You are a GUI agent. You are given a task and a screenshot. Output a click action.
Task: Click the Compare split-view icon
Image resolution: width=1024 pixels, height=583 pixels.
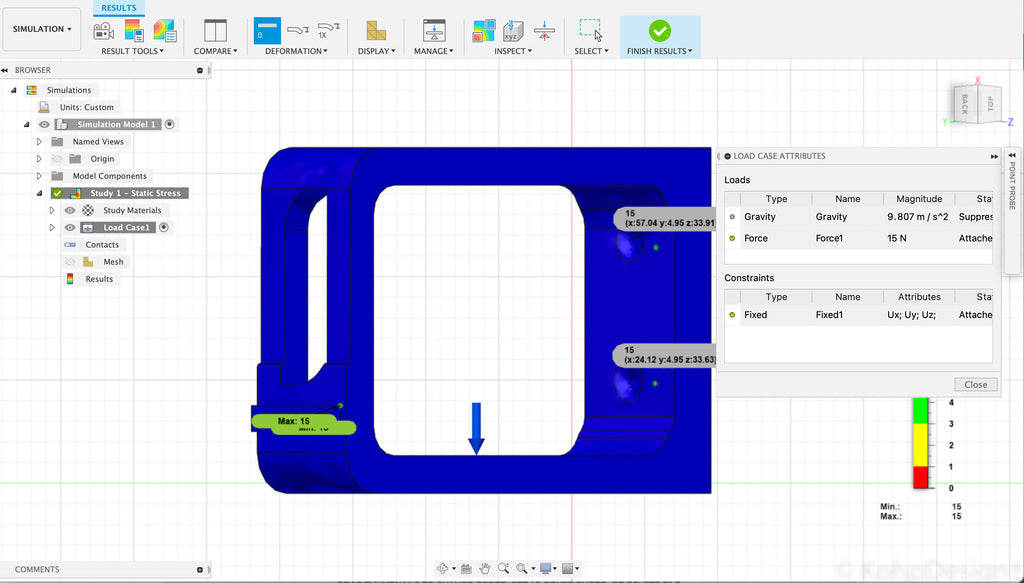pyautogui.click(x=215, y=31)
